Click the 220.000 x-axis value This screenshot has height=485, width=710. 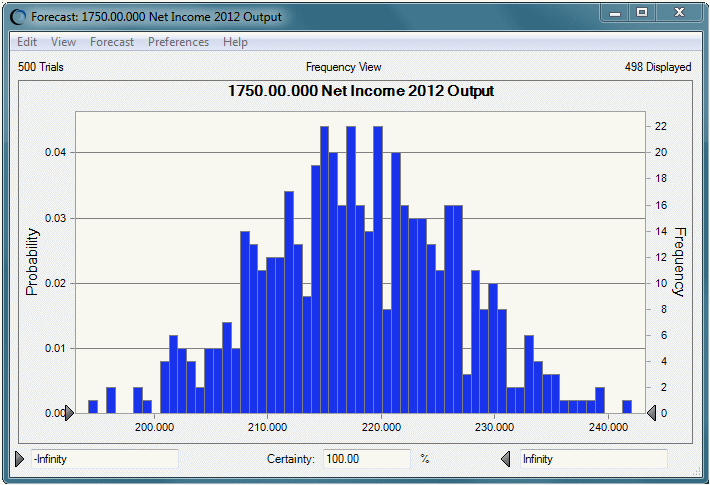[x=381, y=427]
